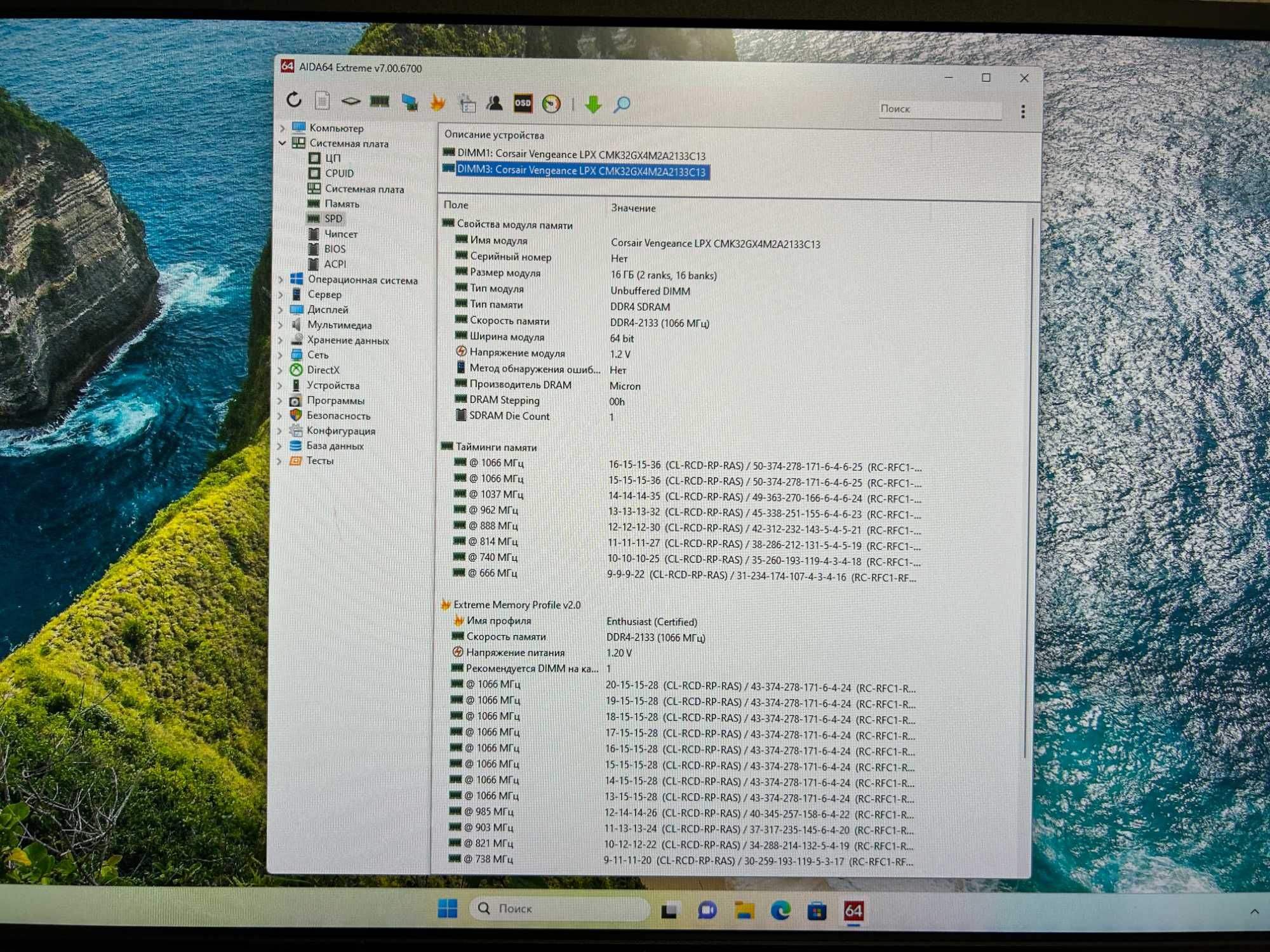Screen dimensions: 1270x952
Task: Select the Напряжение модуля row
Action: (543, 354)
